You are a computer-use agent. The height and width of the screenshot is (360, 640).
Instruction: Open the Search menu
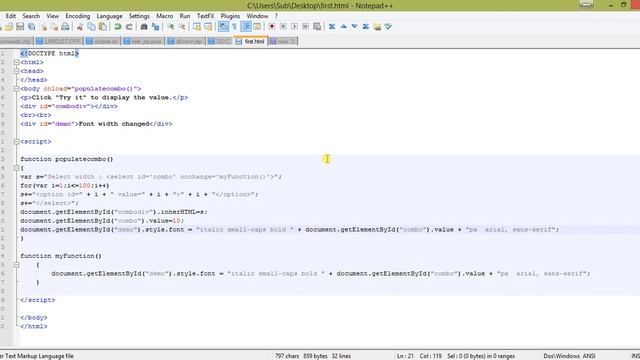31,16
